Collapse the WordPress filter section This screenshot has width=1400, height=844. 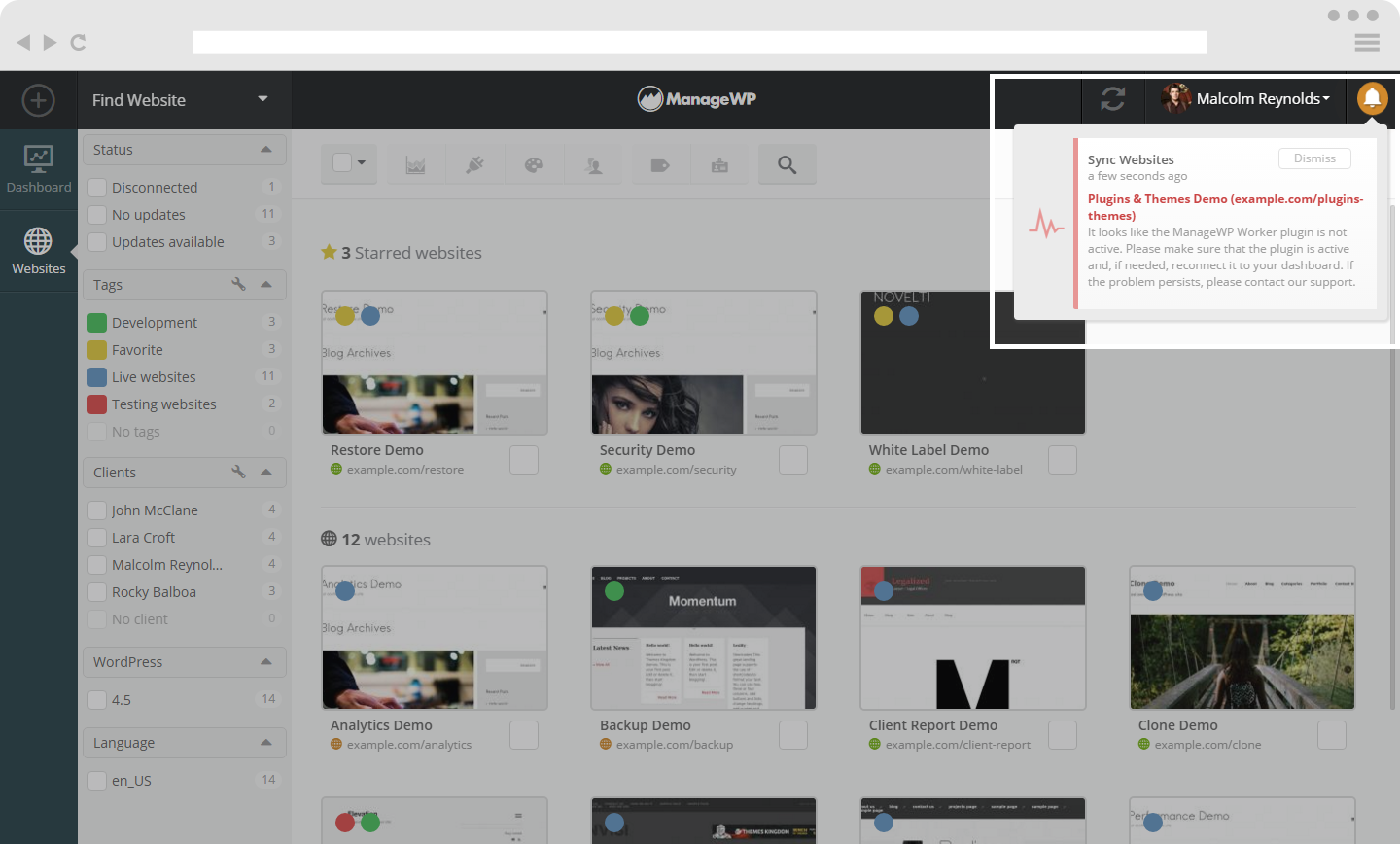click(266, 661)
